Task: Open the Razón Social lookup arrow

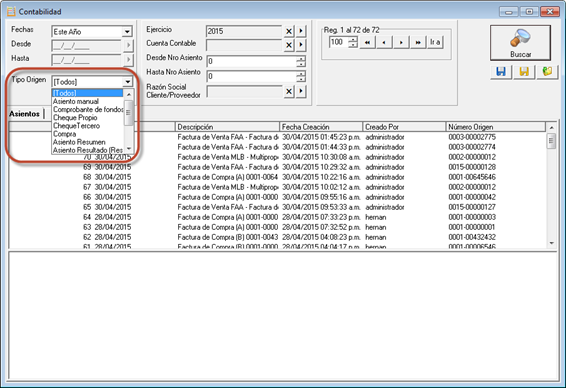Action: [301, 92]
